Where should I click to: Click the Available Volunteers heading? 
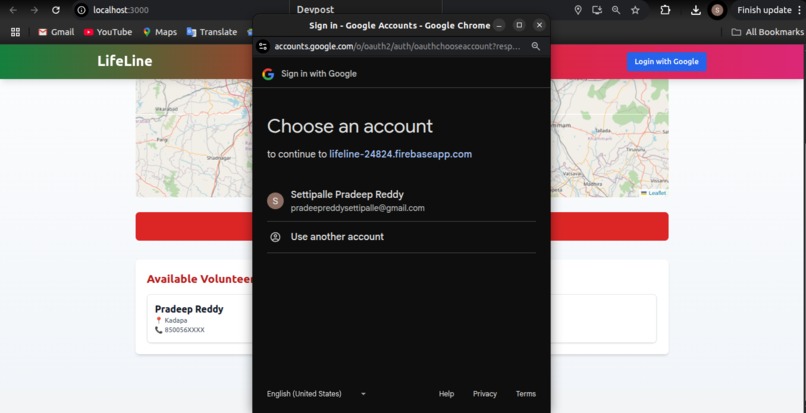coord(200,279)
